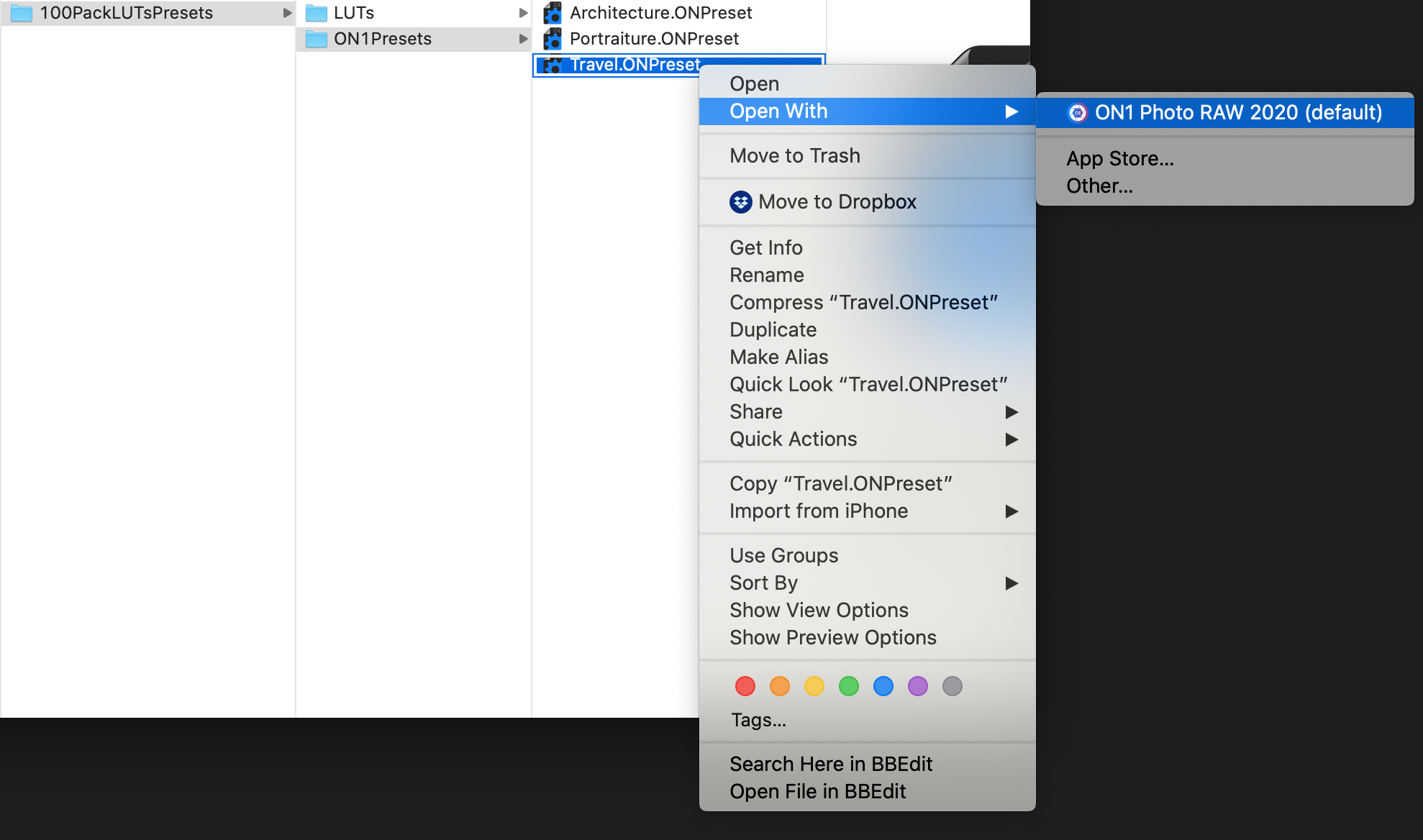Open the Sort By submenu arrow
Viewport: 1423px width, 840px height.
pyautogui.click(x=1011, y=583)
